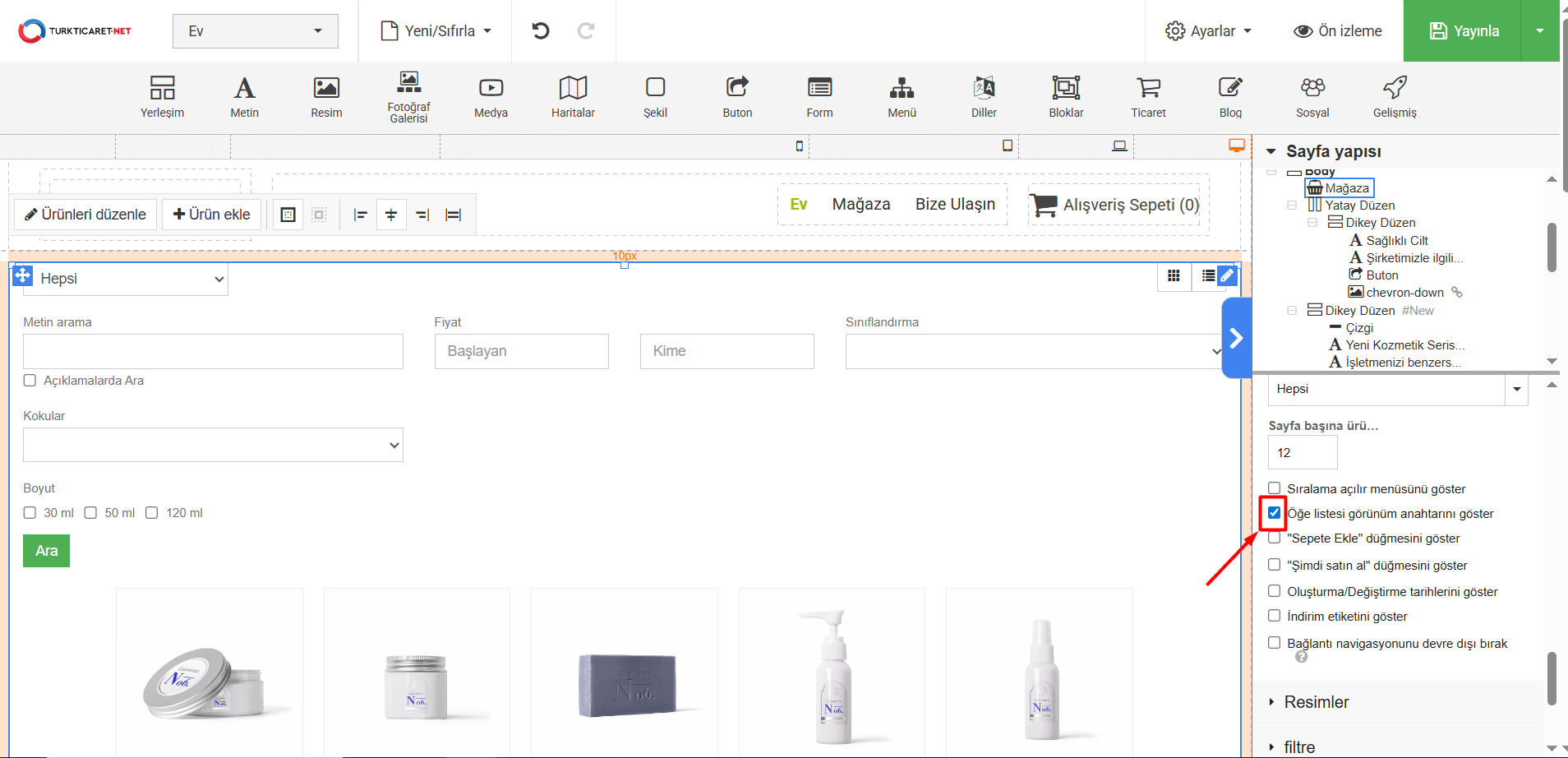The width and height of the screenshot is (1568, 758).
Task: Open the Ayarlar menu
Action: pos(1208,31)
